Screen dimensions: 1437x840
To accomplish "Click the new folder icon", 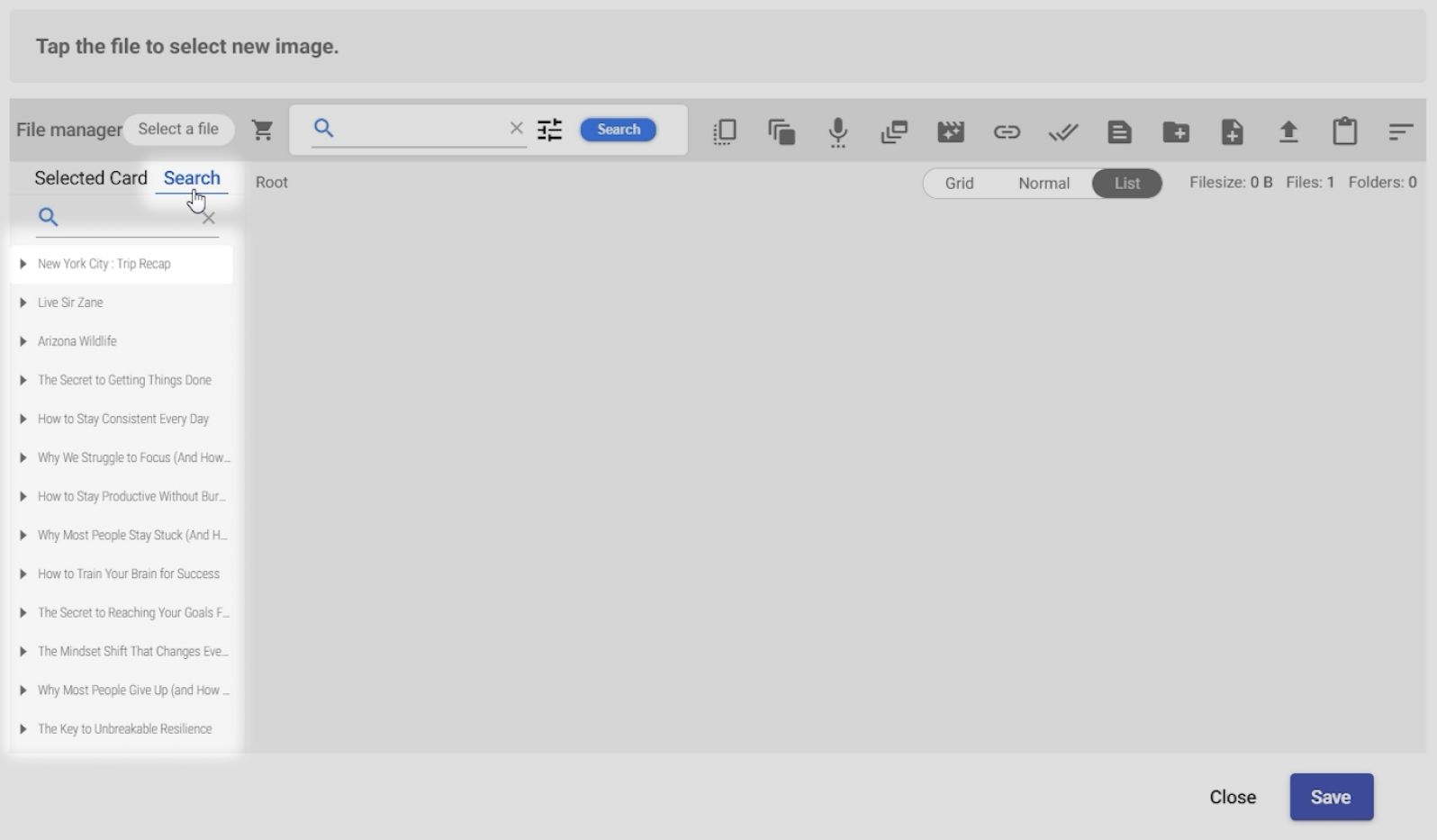I will [x=1176, y=132].
